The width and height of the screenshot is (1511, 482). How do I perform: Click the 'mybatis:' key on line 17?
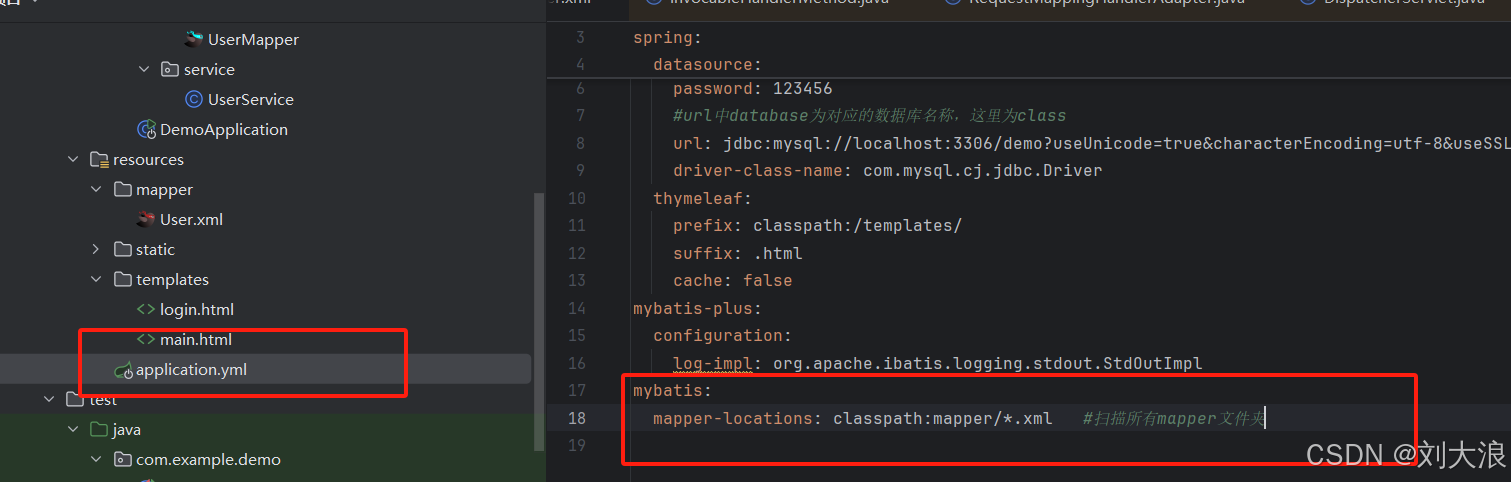tap(672, 390)
